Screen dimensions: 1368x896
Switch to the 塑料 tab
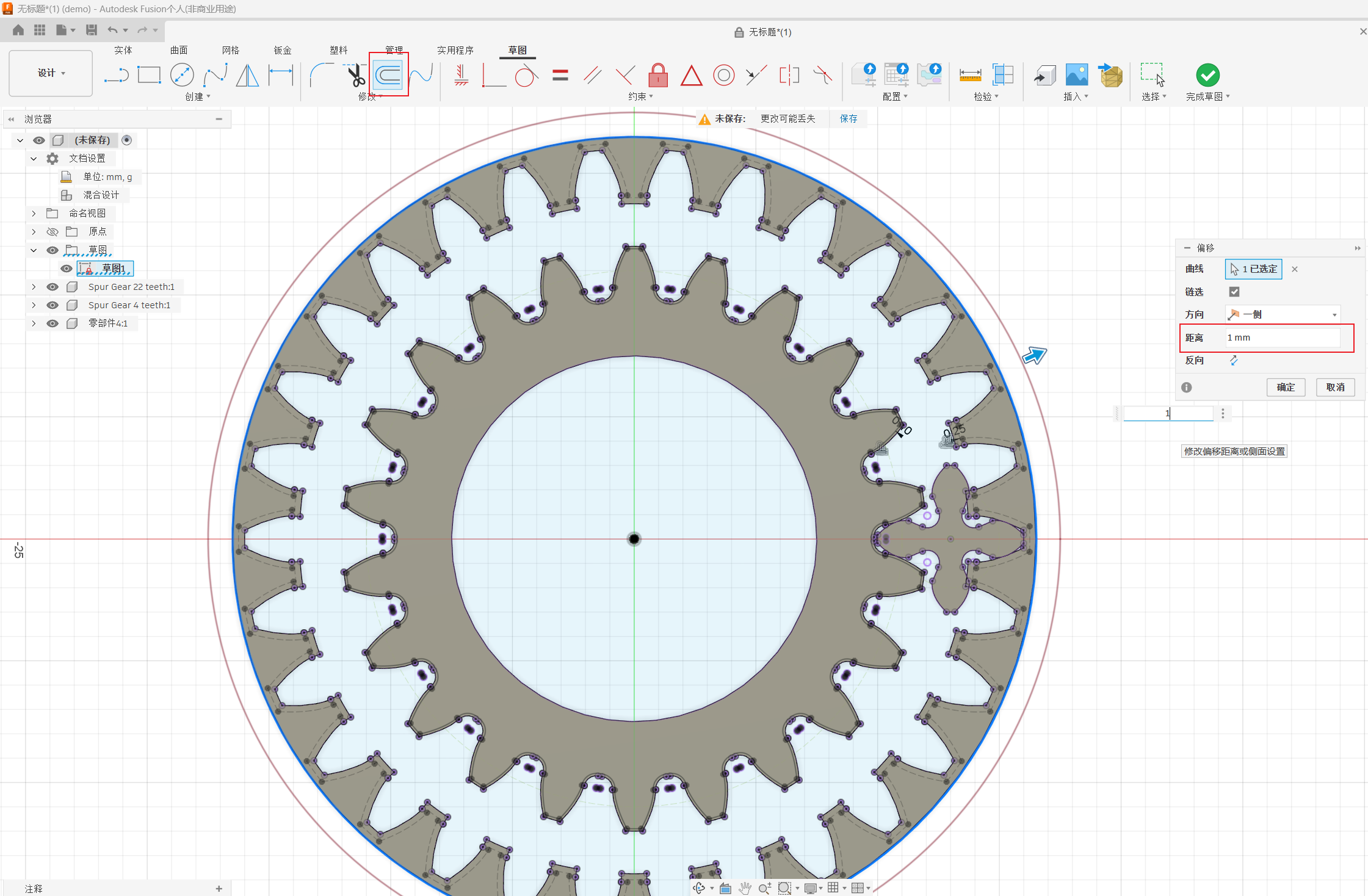(x=339, y=50)
